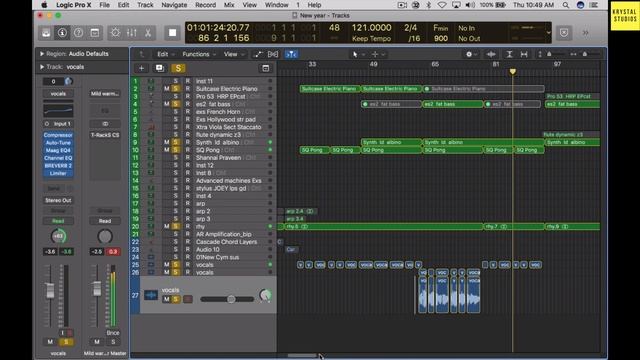Open the Auto-Tune plug-in slot
This screenshot has width=640, height=360.
58,143
